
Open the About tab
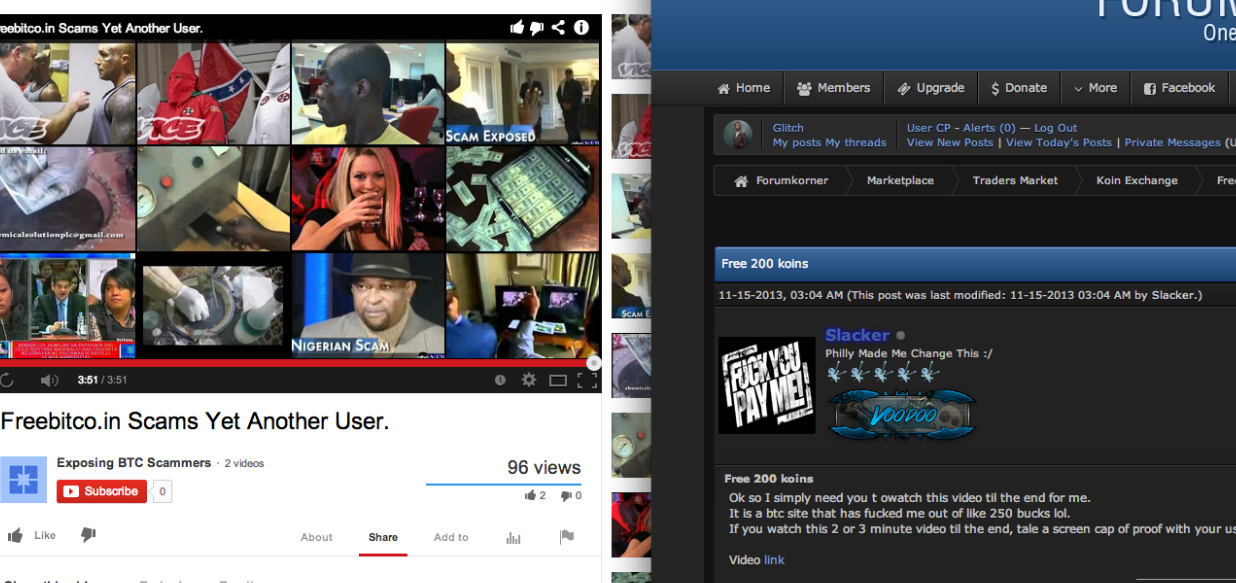(x=316, y=537)
